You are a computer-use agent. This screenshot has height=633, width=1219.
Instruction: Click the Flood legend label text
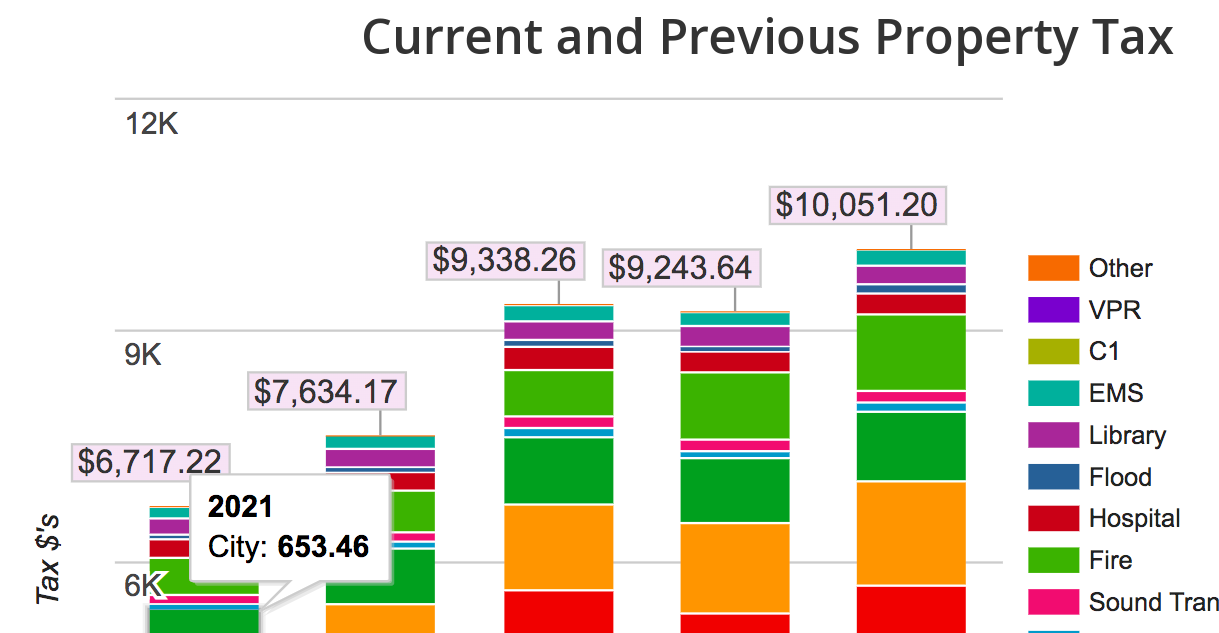tap(1120, 478)
